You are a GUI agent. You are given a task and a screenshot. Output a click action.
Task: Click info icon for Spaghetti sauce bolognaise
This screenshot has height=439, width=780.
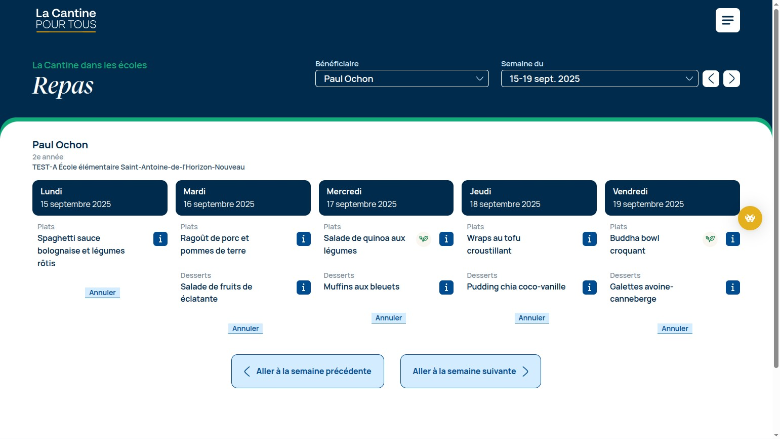160,239
